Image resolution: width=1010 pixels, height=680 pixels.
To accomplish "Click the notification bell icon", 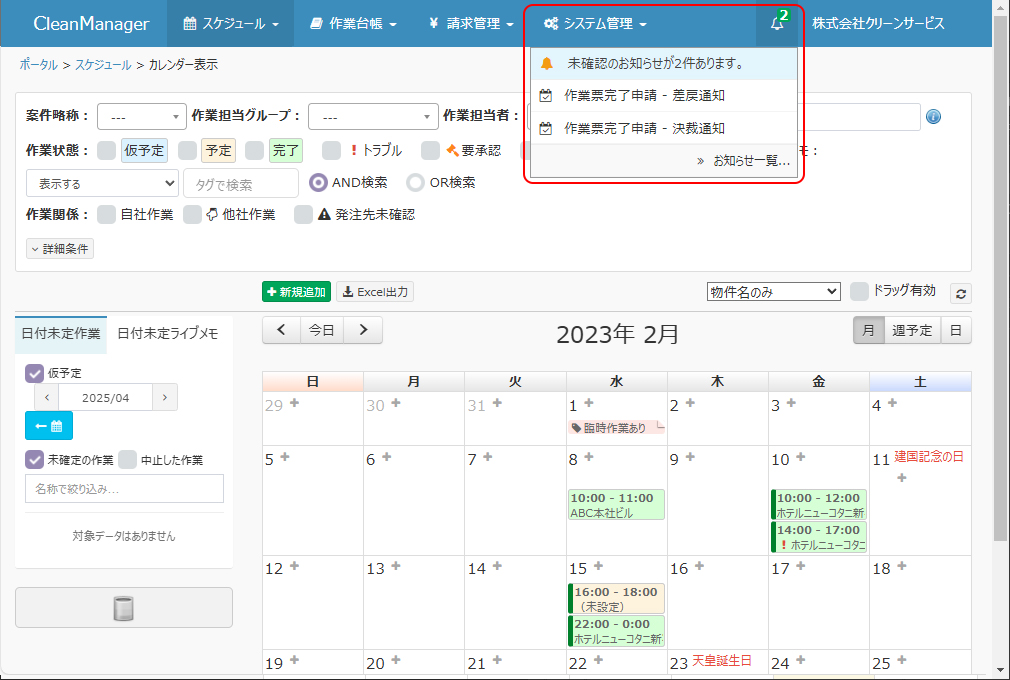I will (x=776, y=24).
